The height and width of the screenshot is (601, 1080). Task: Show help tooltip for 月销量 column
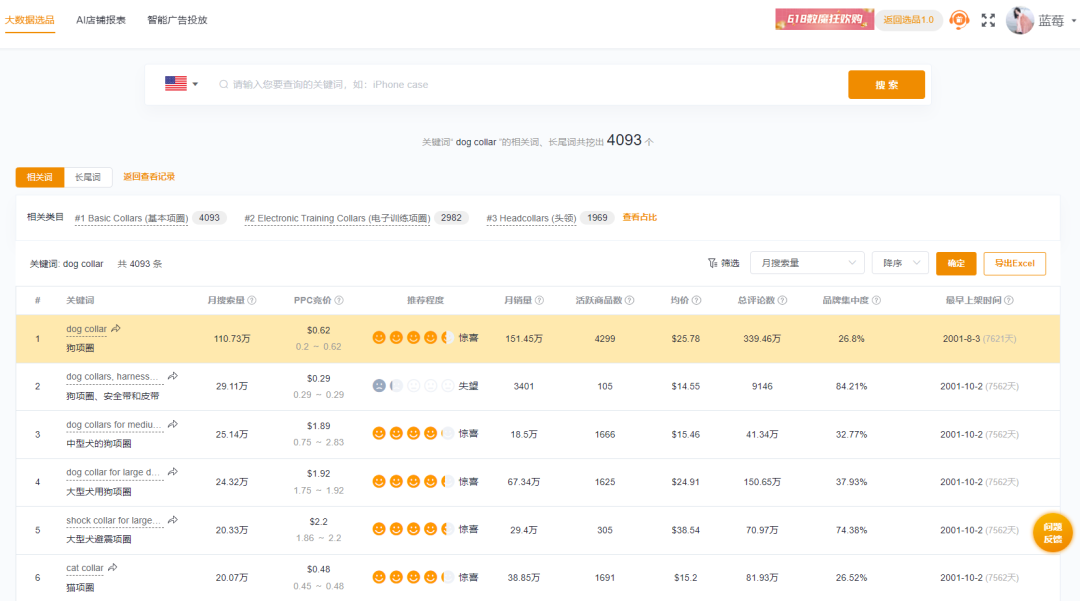click(539, 300)
